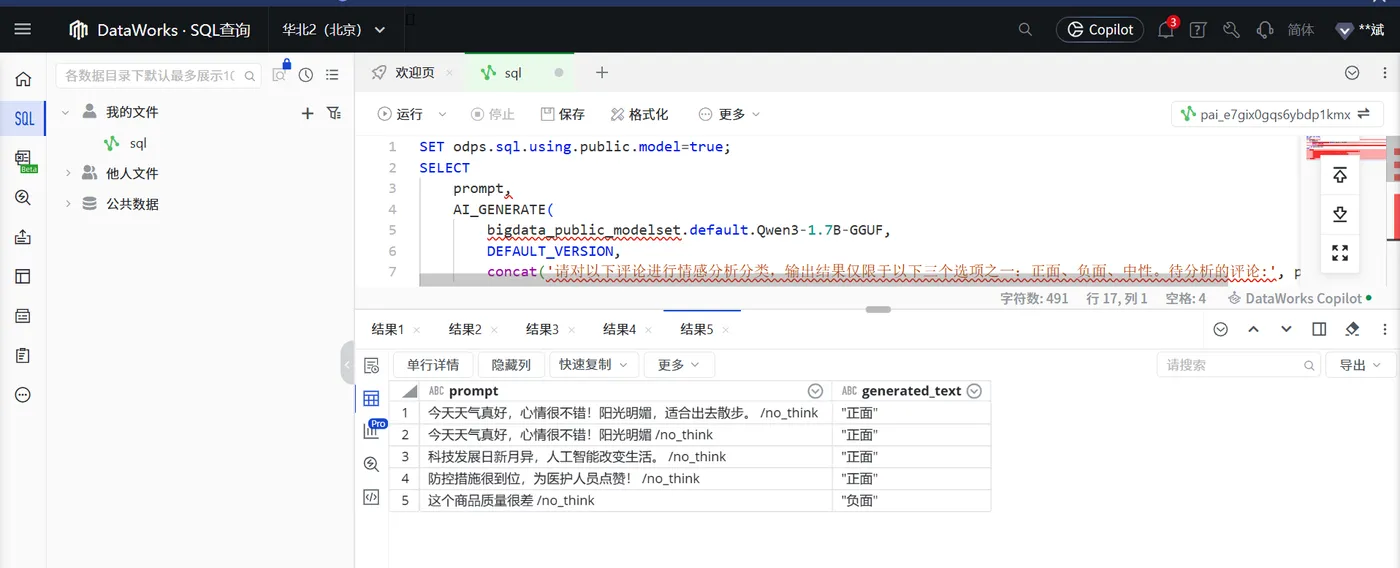Toggle split layout icon in results
This screenshot has width=1400, height=568.
point(1319,329)
